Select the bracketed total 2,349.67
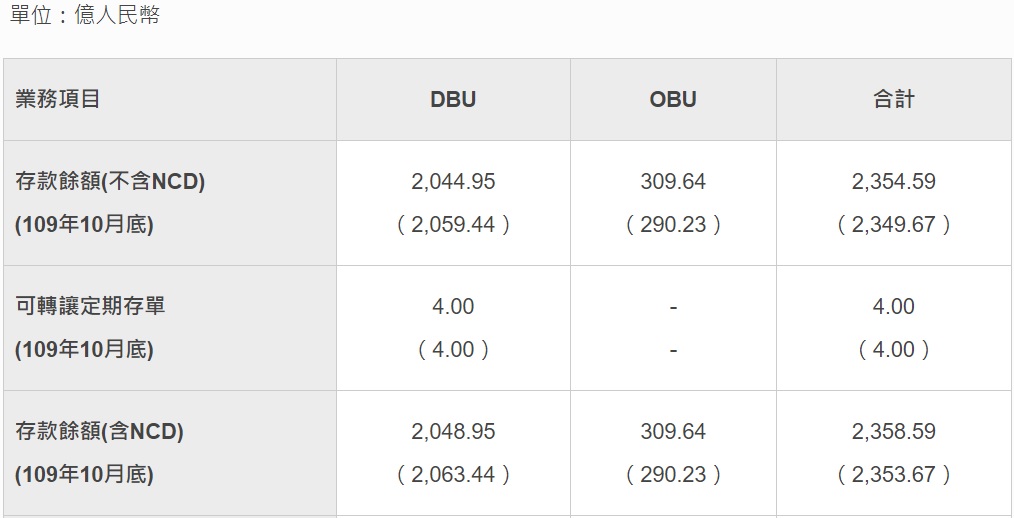Viewport: 1014px width, 518px height. (x=894, y=224)
